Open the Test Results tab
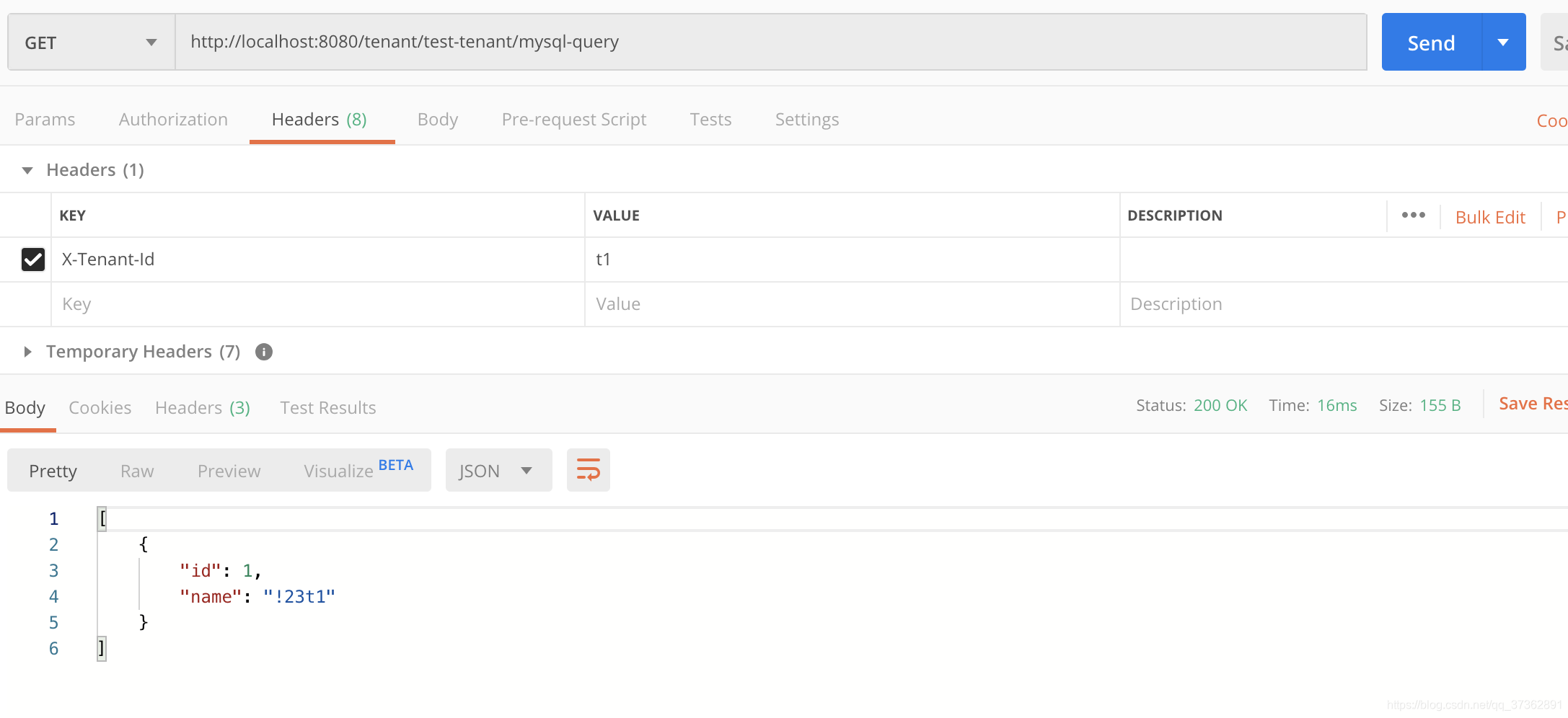1568x718 pixels. tap(328, 407)
